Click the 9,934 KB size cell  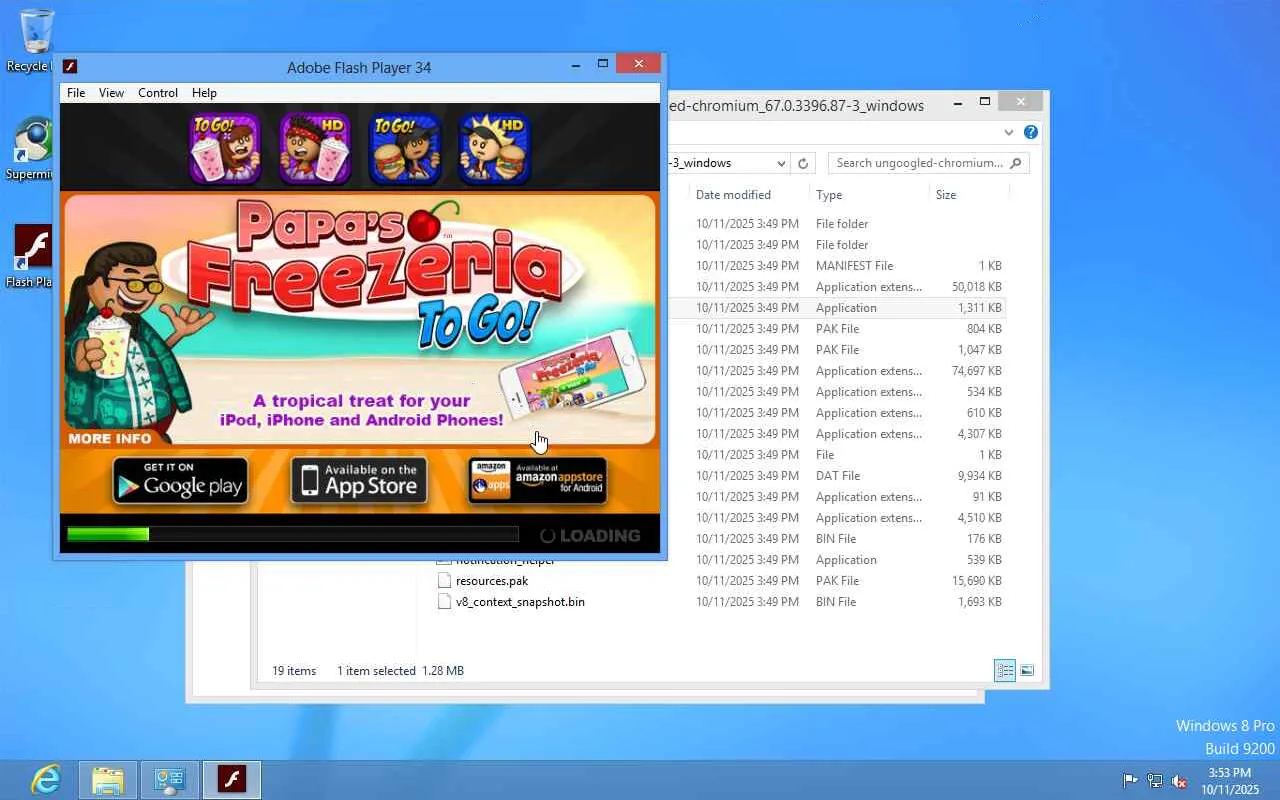(980, 476)
